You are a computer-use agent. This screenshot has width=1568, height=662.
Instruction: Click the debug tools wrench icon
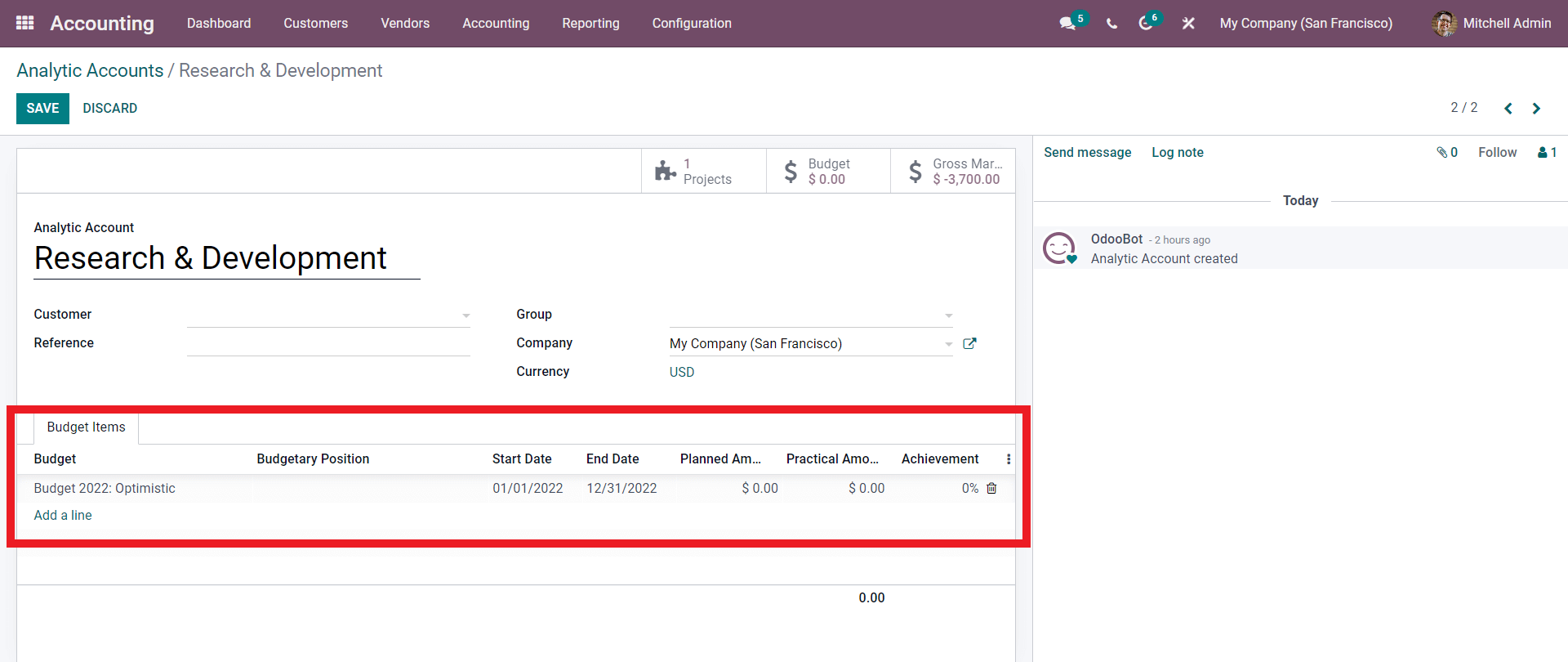pyautogui.click(x=1188, y=24)
